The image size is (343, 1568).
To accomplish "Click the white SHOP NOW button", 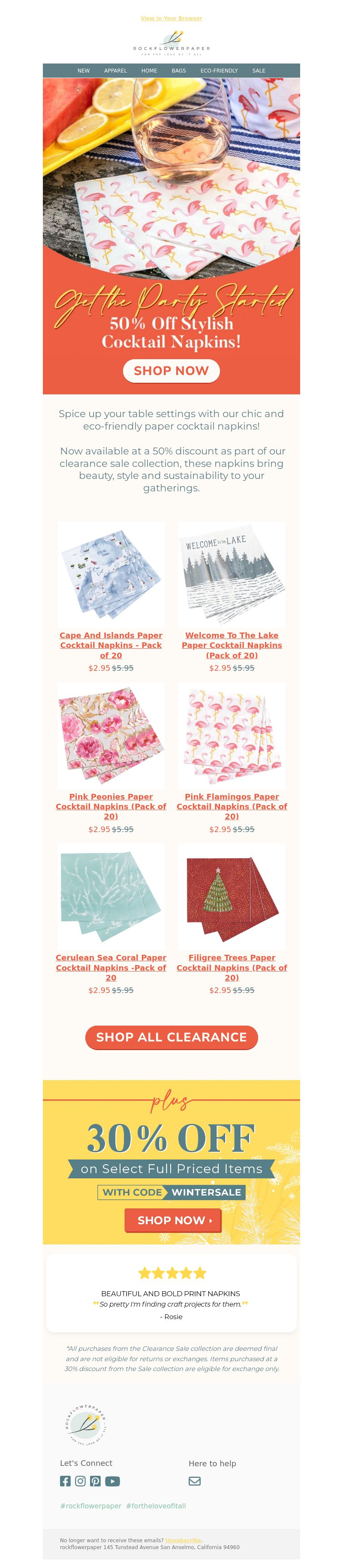I will pyautogui.click(x=171, y=371).
